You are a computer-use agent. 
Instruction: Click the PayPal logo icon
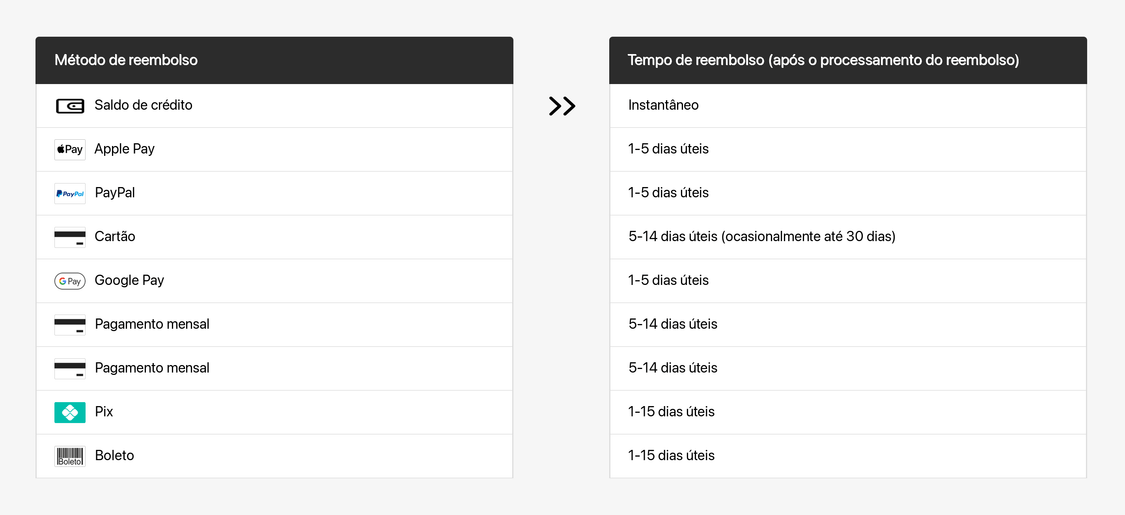point(70,194)
